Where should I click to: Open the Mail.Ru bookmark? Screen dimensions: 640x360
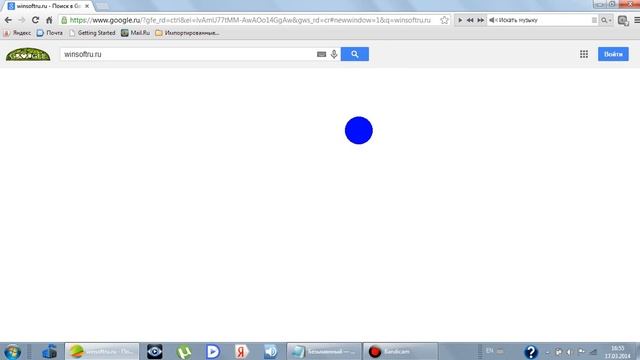point(136,33)
